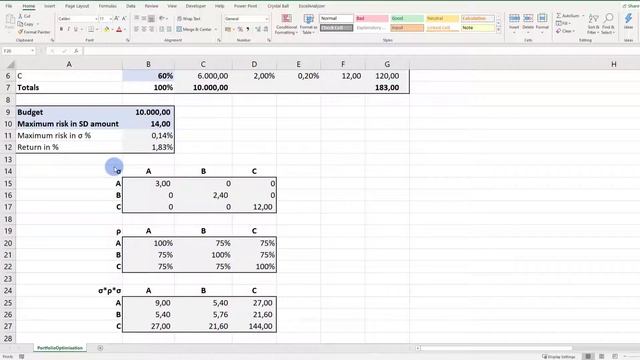Open Find & Select menu
Screen dimensions: 640x360
608,23
